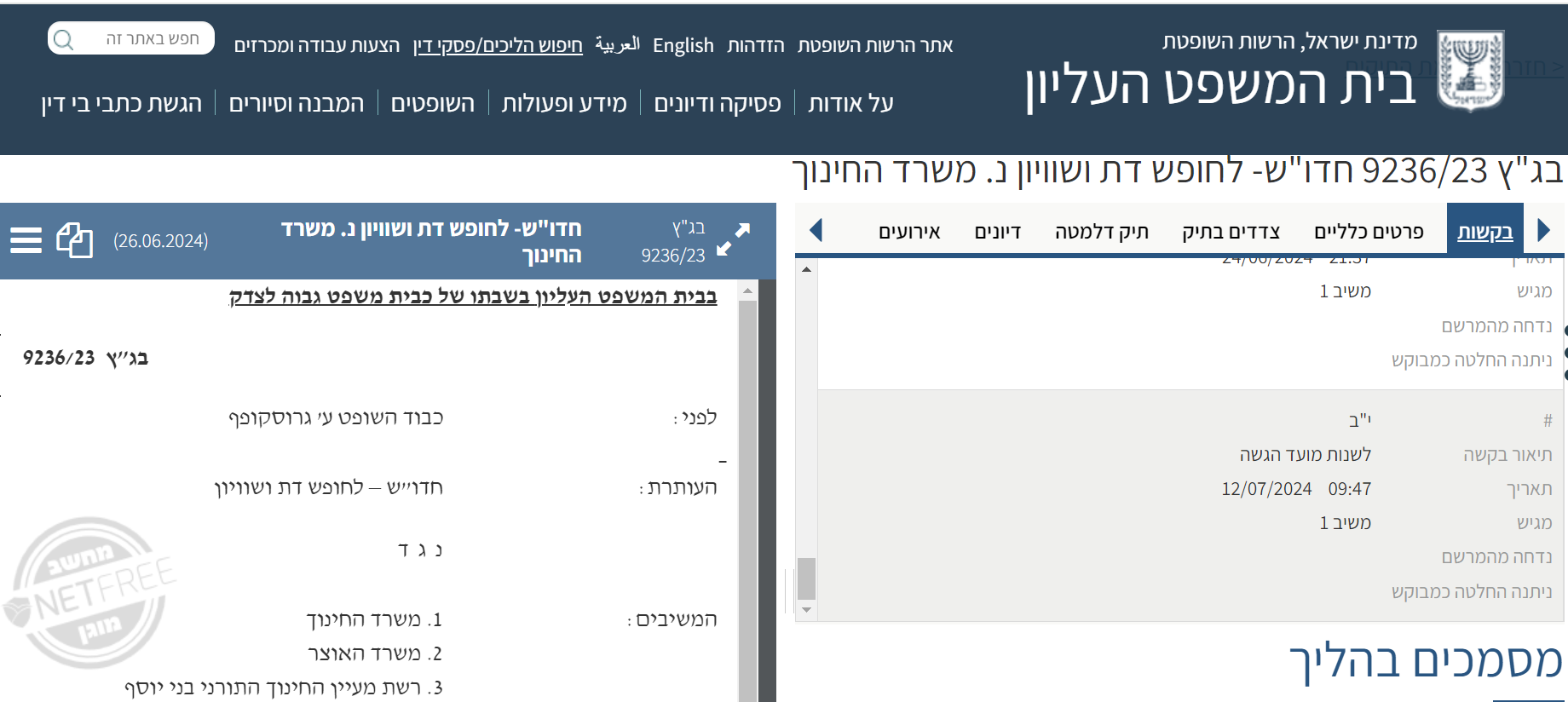Open the 'מידע ופעולות' menu
The width and height of the screenshot is (1568, 702).
[564, 103]
